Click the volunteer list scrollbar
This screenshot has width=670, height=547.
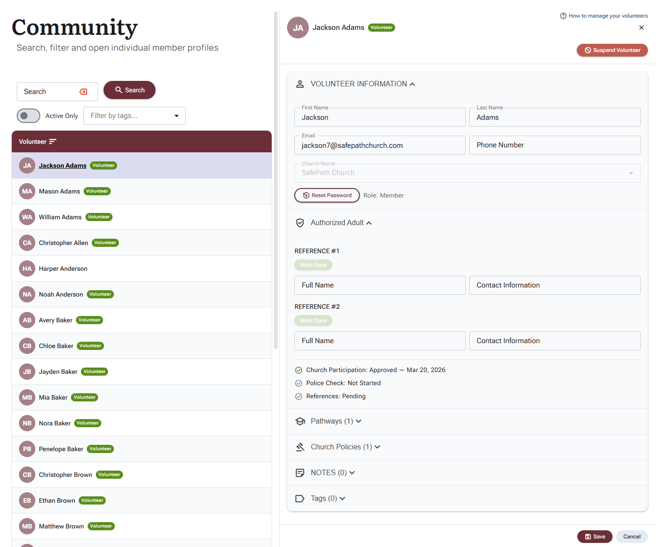[276, 179]
